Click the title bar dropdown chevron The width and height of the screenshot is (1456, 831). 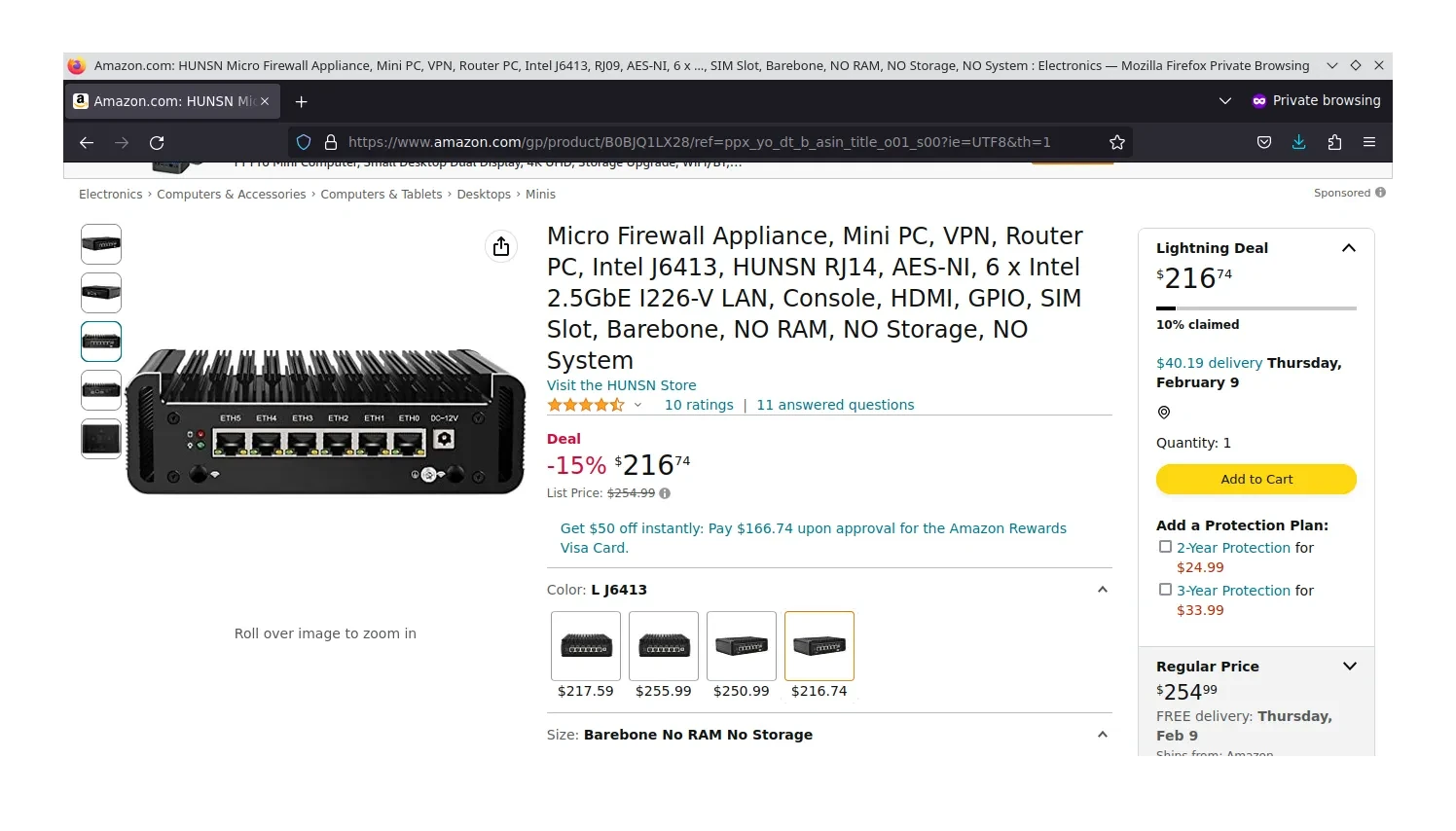point(1332,66)
